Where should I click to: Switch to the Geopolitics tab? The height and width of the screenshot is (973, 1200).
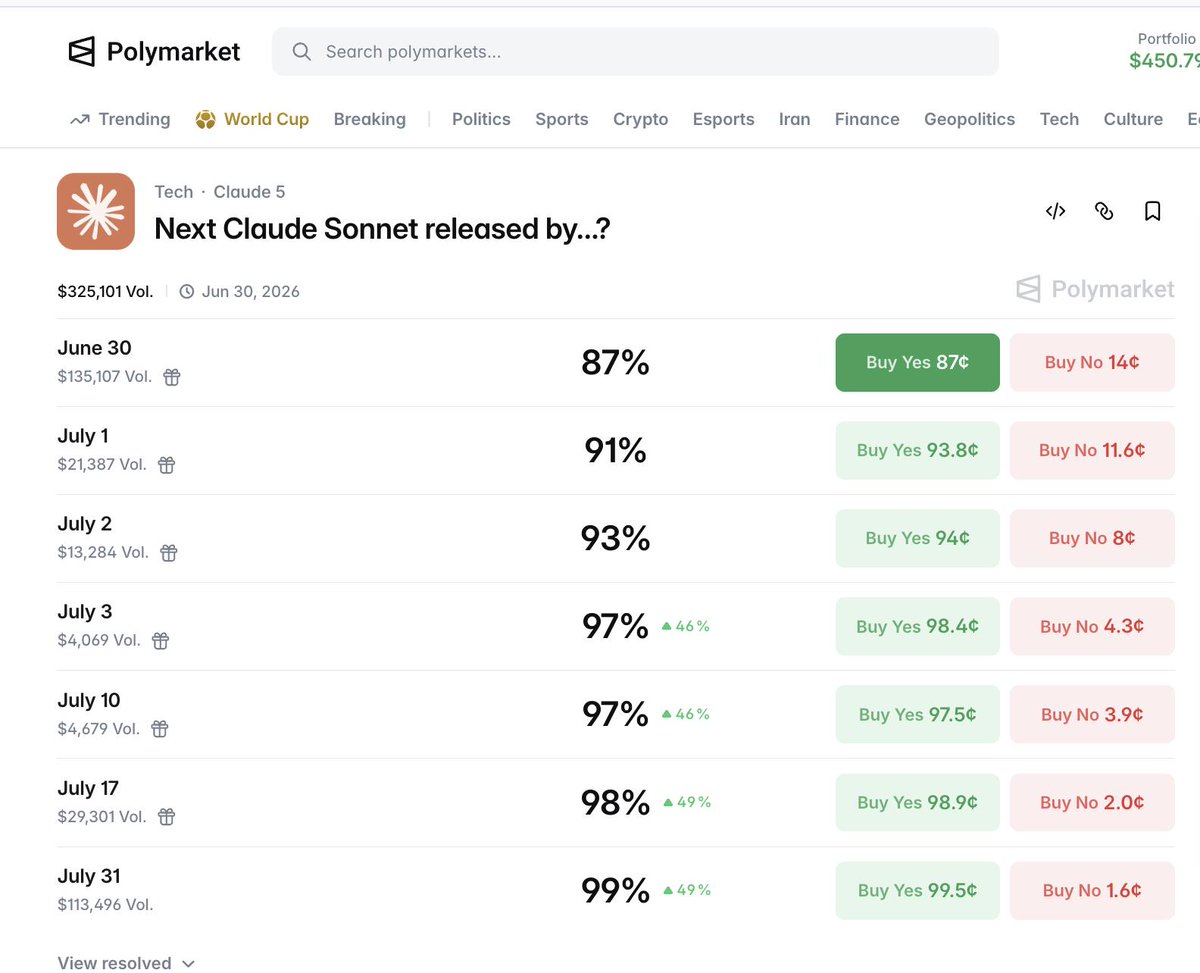[x=969, y=119]
